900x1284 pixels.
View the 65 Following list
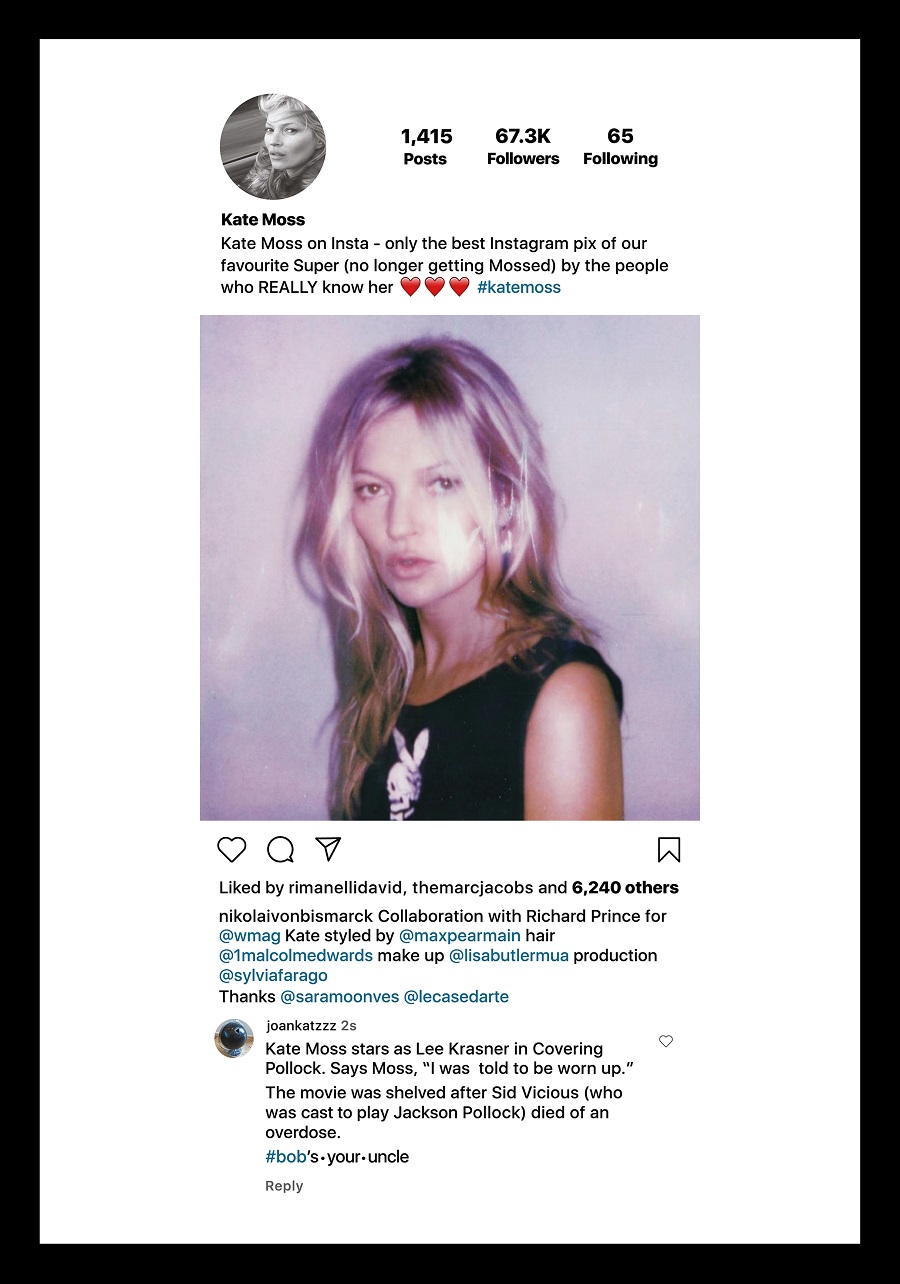tap(620, 146)
